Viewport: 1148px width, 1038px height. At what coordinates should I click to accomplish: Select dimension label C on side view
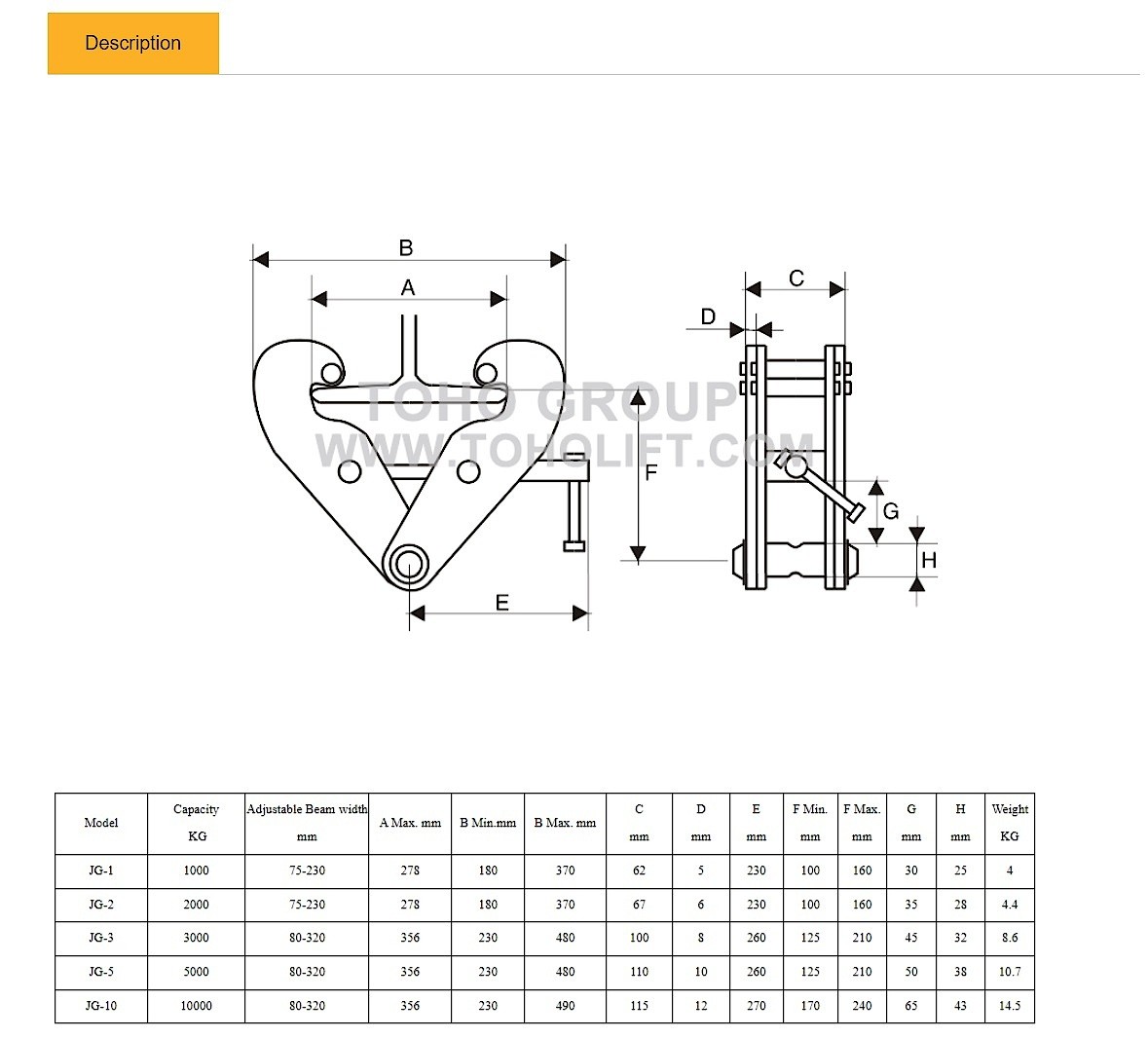(796, 278)
